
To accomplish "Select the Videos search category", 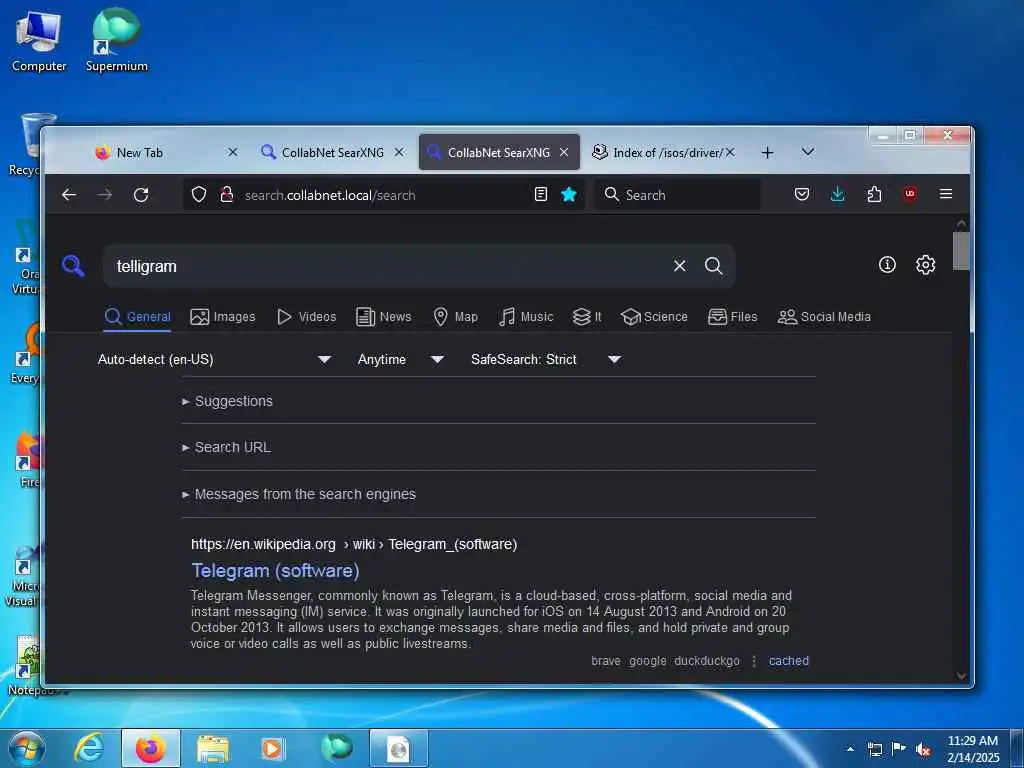I will (306, 317).
